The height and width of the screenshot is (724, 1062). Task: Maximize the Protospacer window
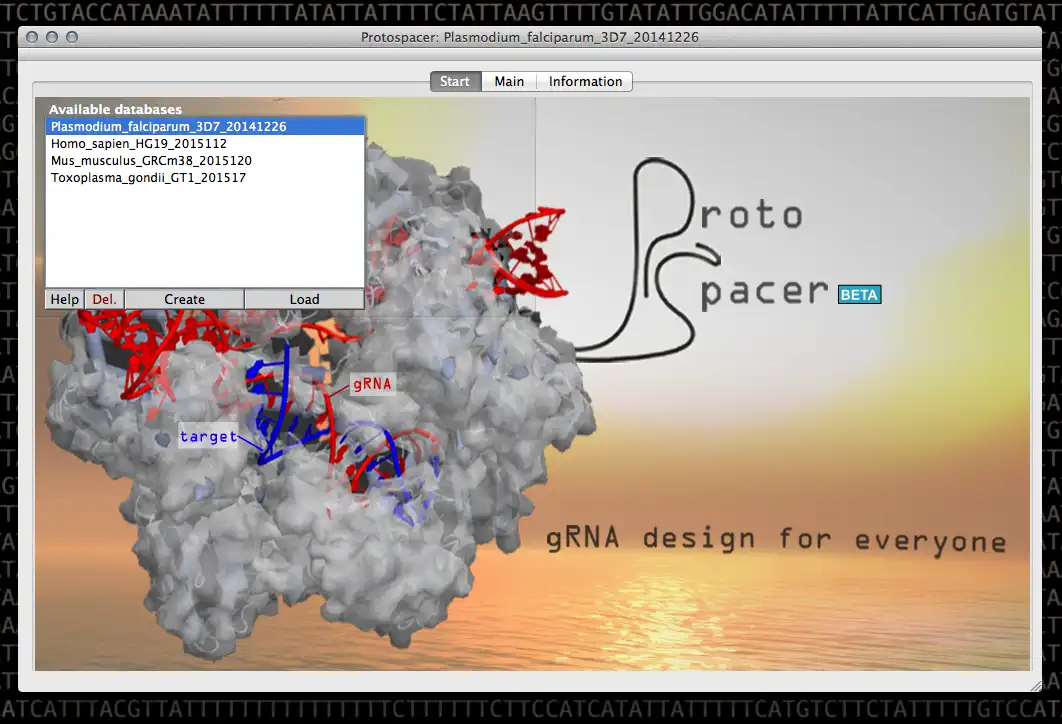click(72, 37)
